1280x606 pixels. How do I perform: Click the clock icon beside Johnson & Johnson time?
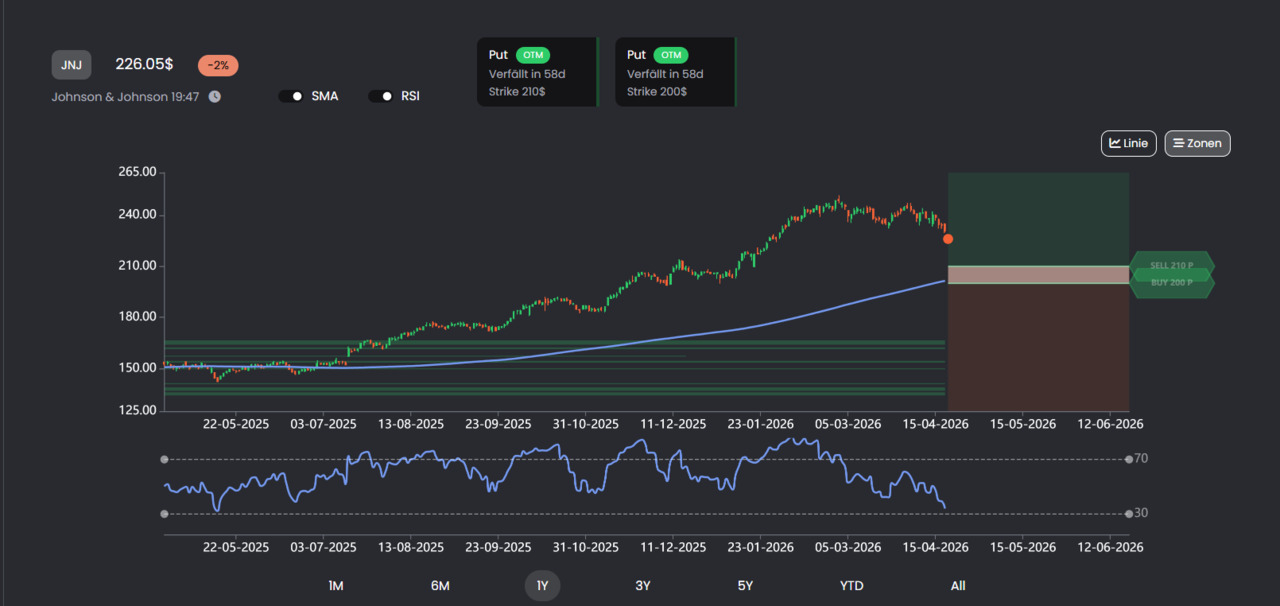pos(214,97)
